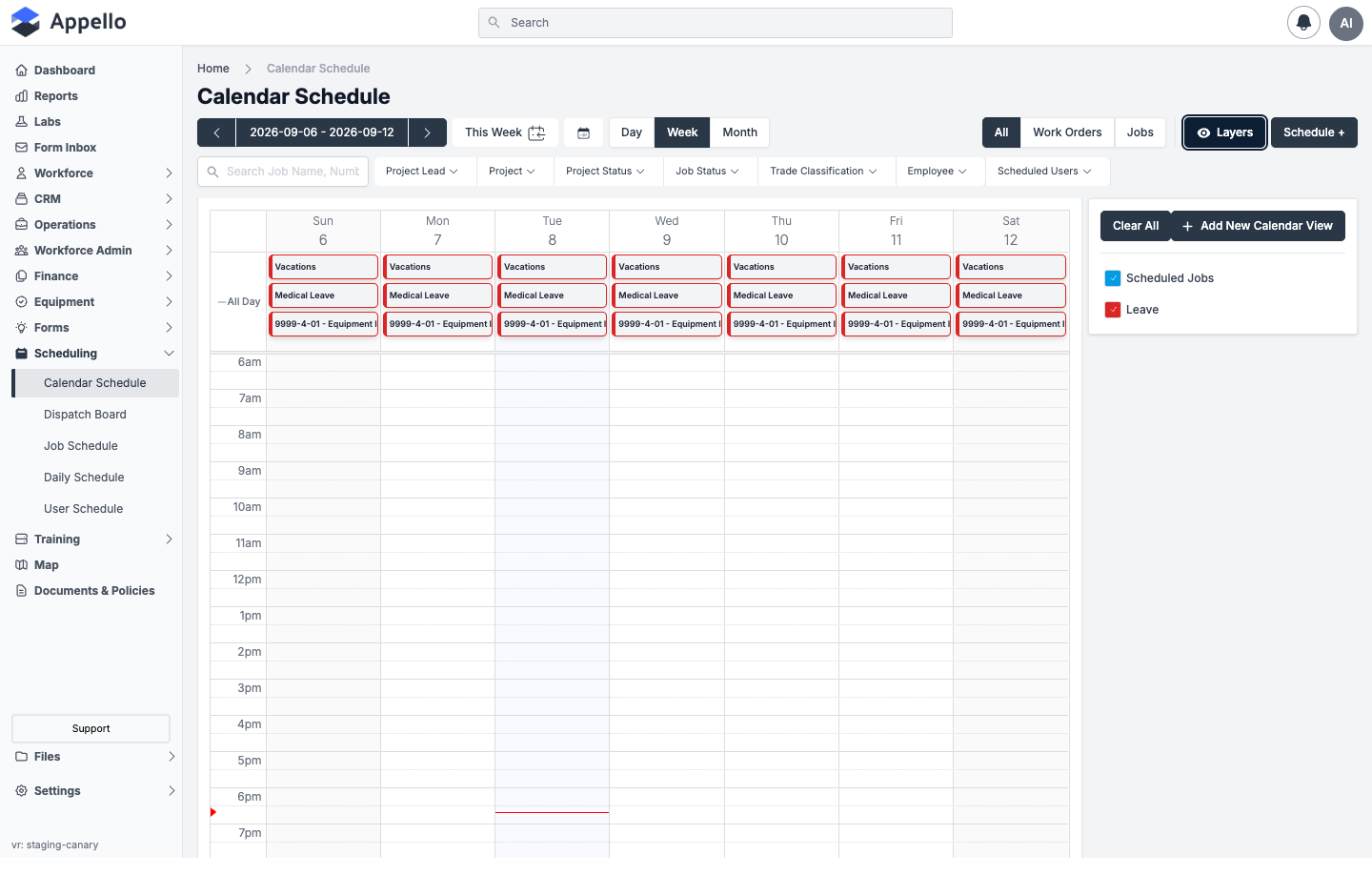Click the CRM sidebar icon
This screenshot has width=1372, height=875.
click(21, 199)
